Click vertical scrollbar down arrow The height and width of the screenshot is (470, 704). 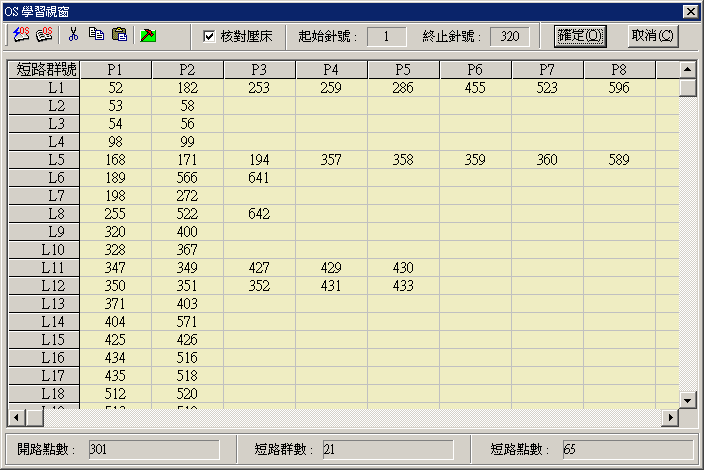click(687, 400)
